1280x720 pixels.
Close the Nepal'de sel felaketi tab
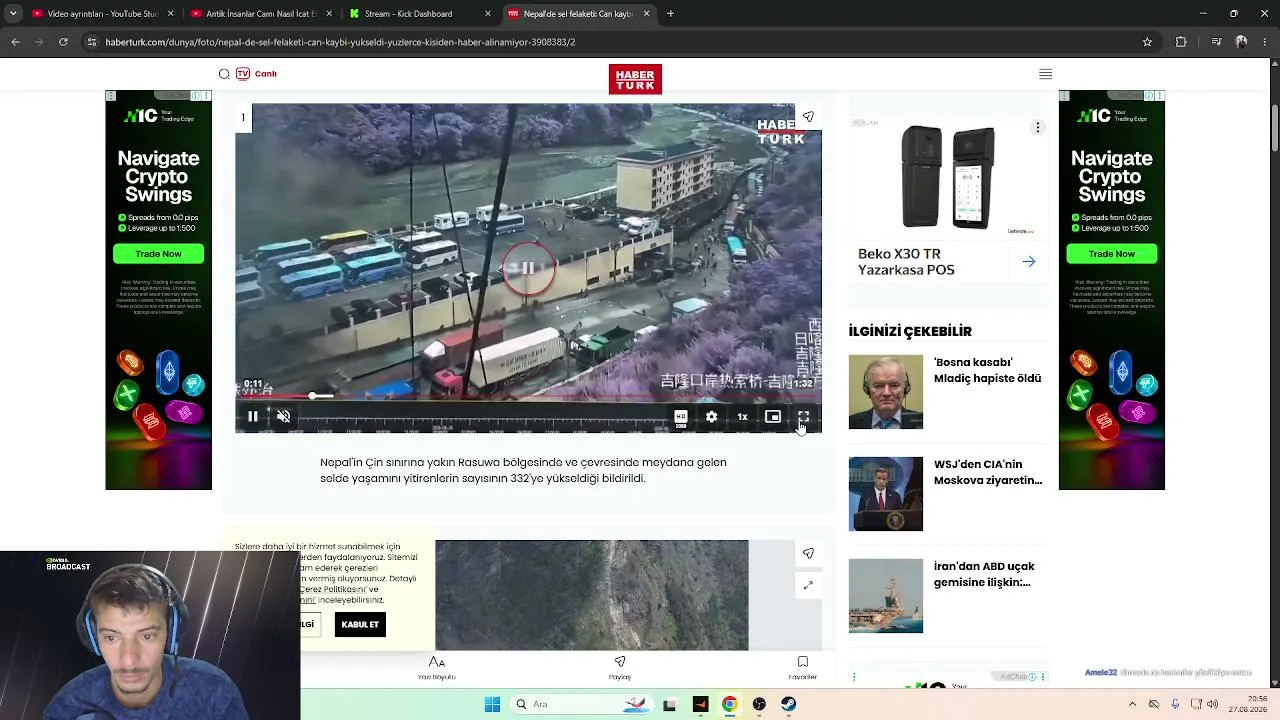(646, 14)
